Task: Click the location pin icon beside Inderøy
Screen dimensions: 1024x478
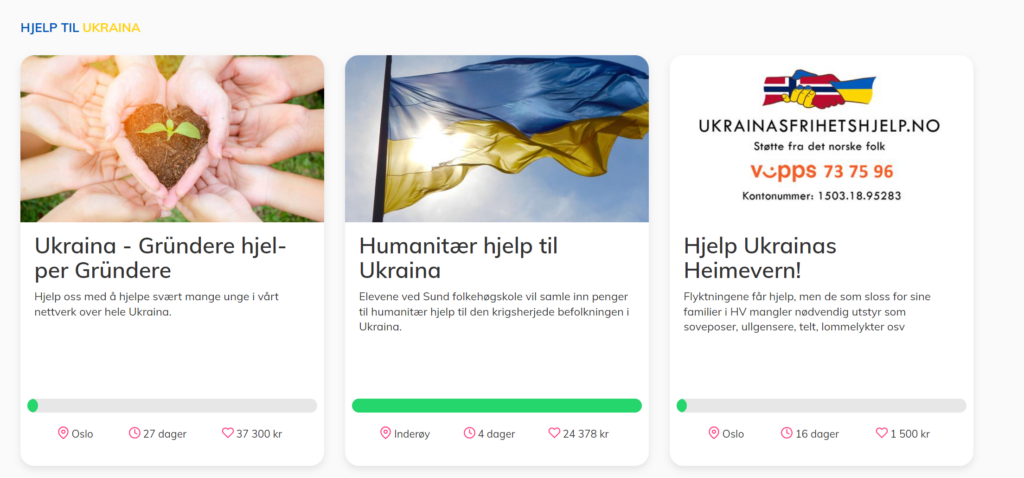Action: click(x=385, y=433)
